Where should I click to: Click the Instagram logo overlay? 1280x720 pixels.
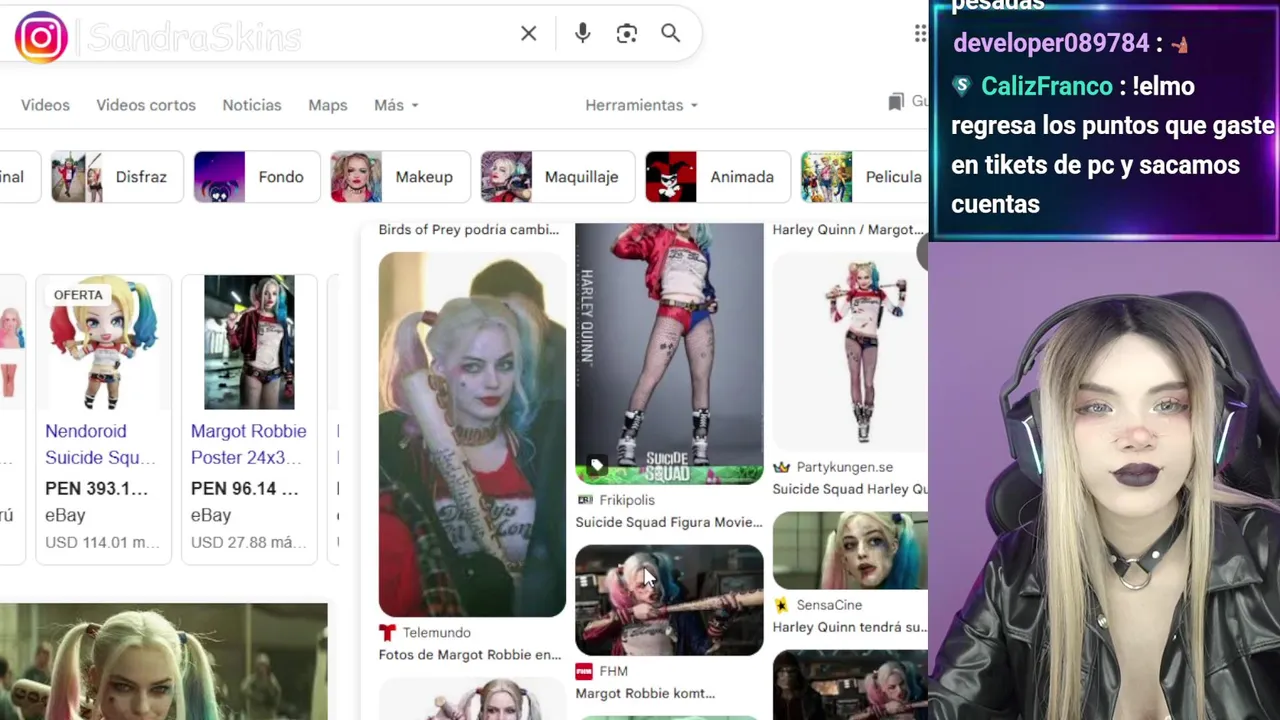tap(41, 37)
